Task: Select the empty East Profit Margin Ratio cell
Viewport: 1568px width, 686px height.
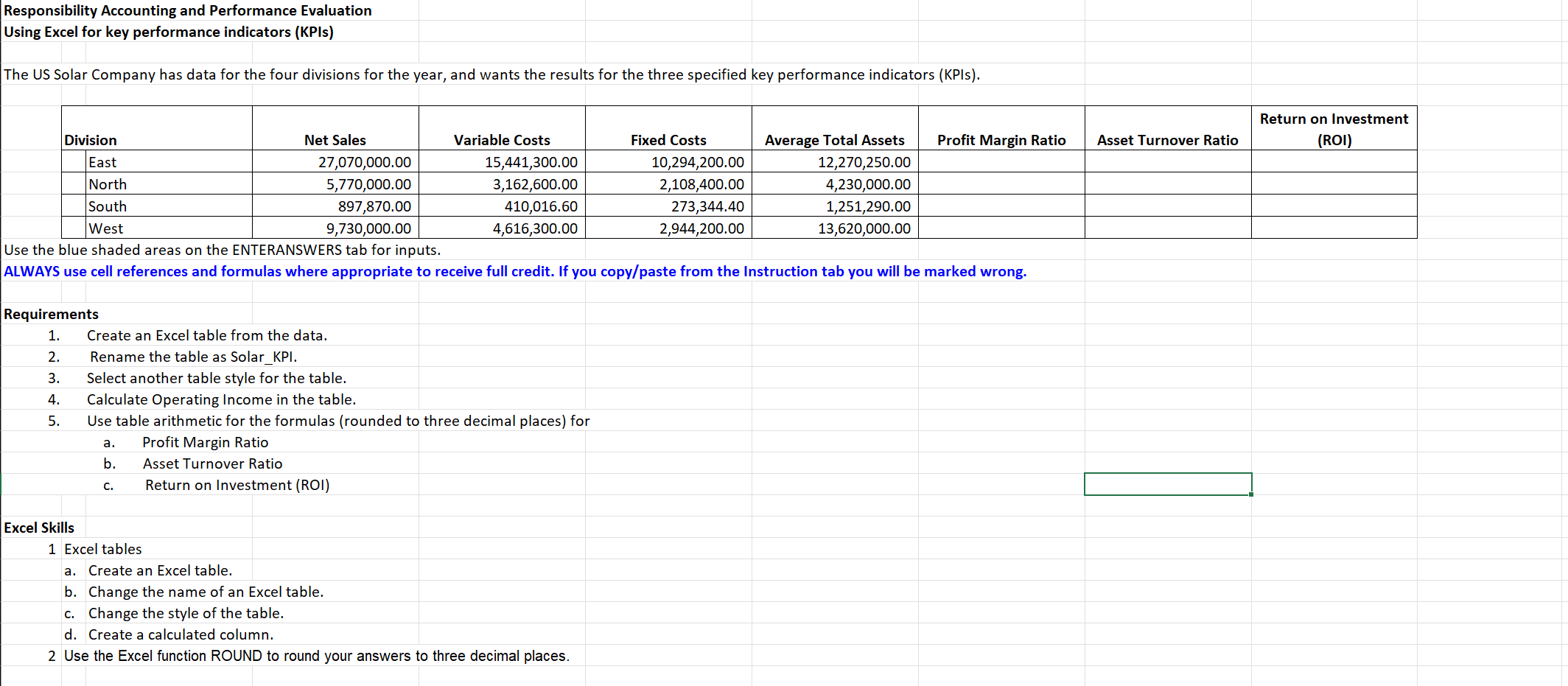Action: (x=1001, y=161)
